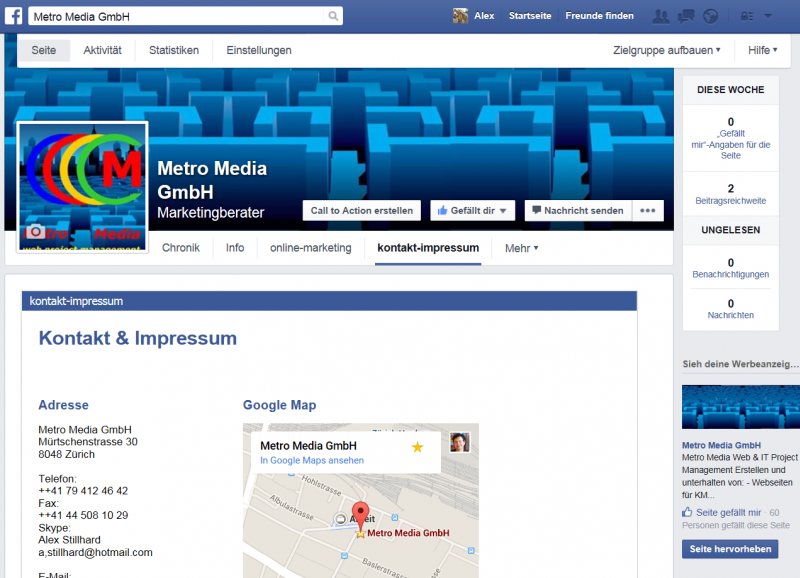Switch to the Statistiken tab
This screenshot has width=800, height=578.
[x=174, y=51]
